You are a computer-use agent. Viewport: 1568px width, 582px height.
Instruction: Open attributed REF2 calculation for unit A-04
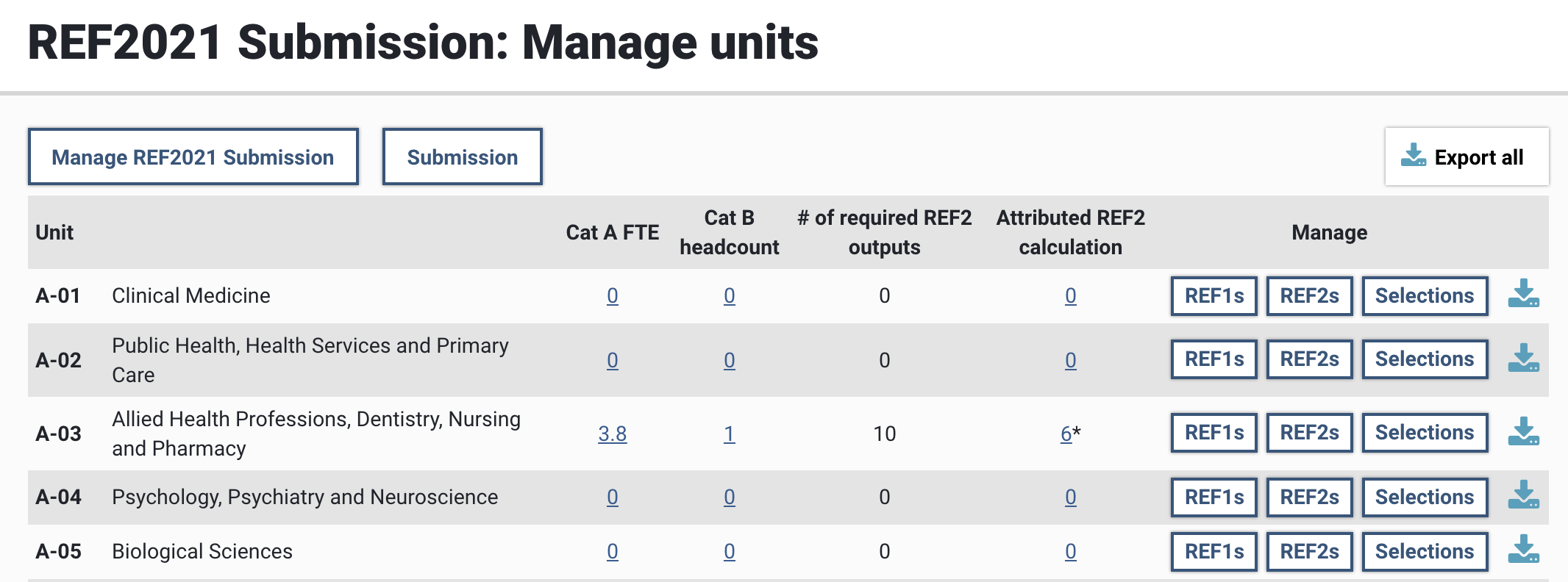[x=1070, y=497]
